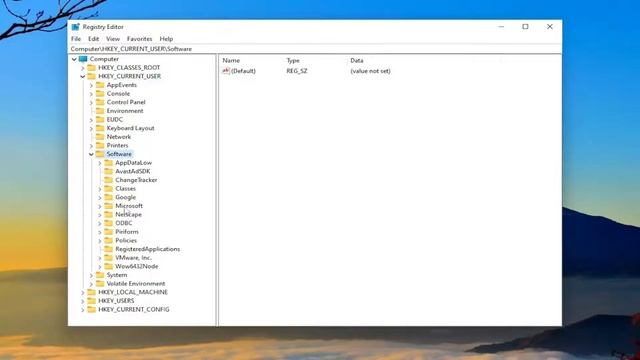Click the (Default) string value icon
The image size is (640, 360).
pyautogui.click(x=226, y=71)
